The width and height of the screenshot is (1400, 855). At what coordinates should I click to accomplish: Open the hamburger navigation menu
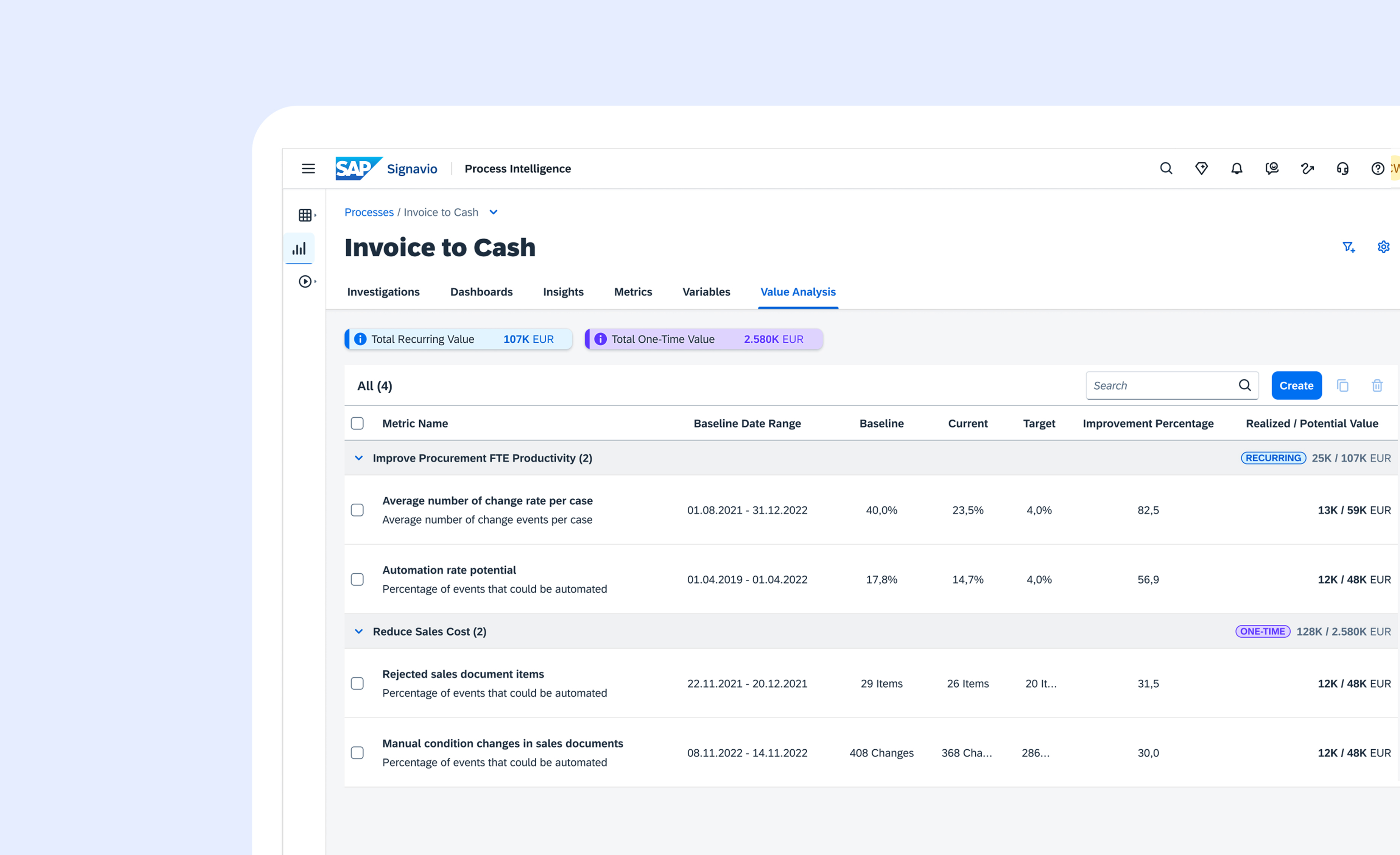[308, 168]
